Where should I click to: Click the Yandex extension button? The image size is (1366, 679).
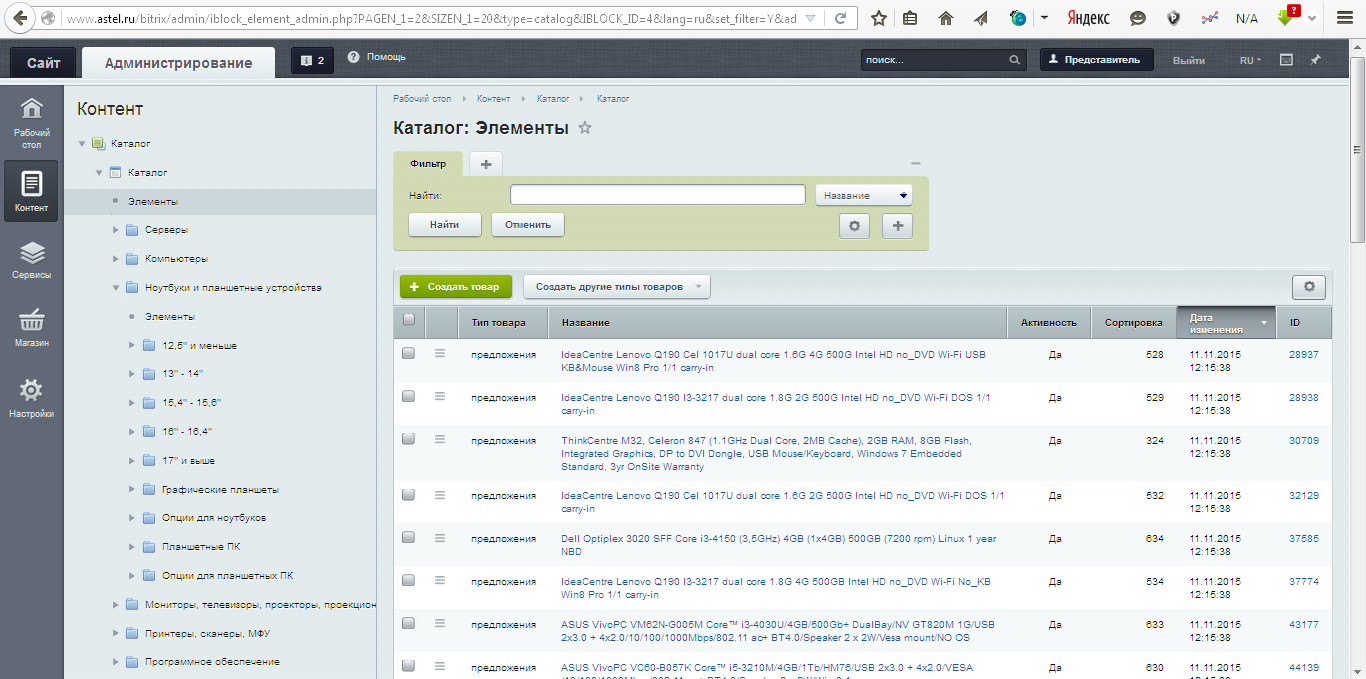click(1088, 18)
